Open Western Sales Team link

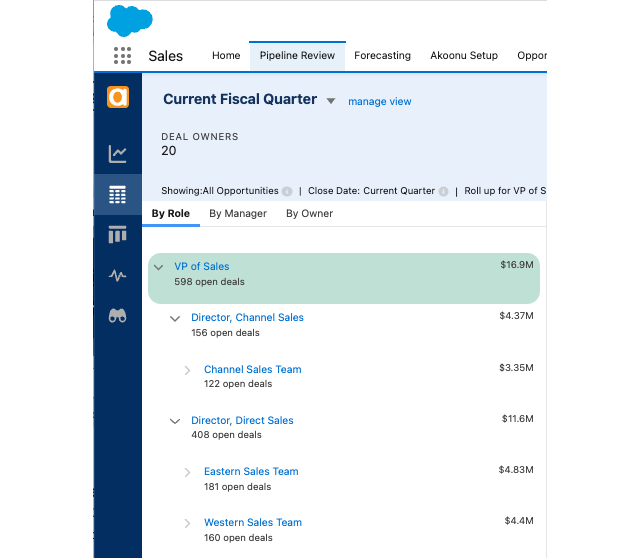click(x=253, y=522)
